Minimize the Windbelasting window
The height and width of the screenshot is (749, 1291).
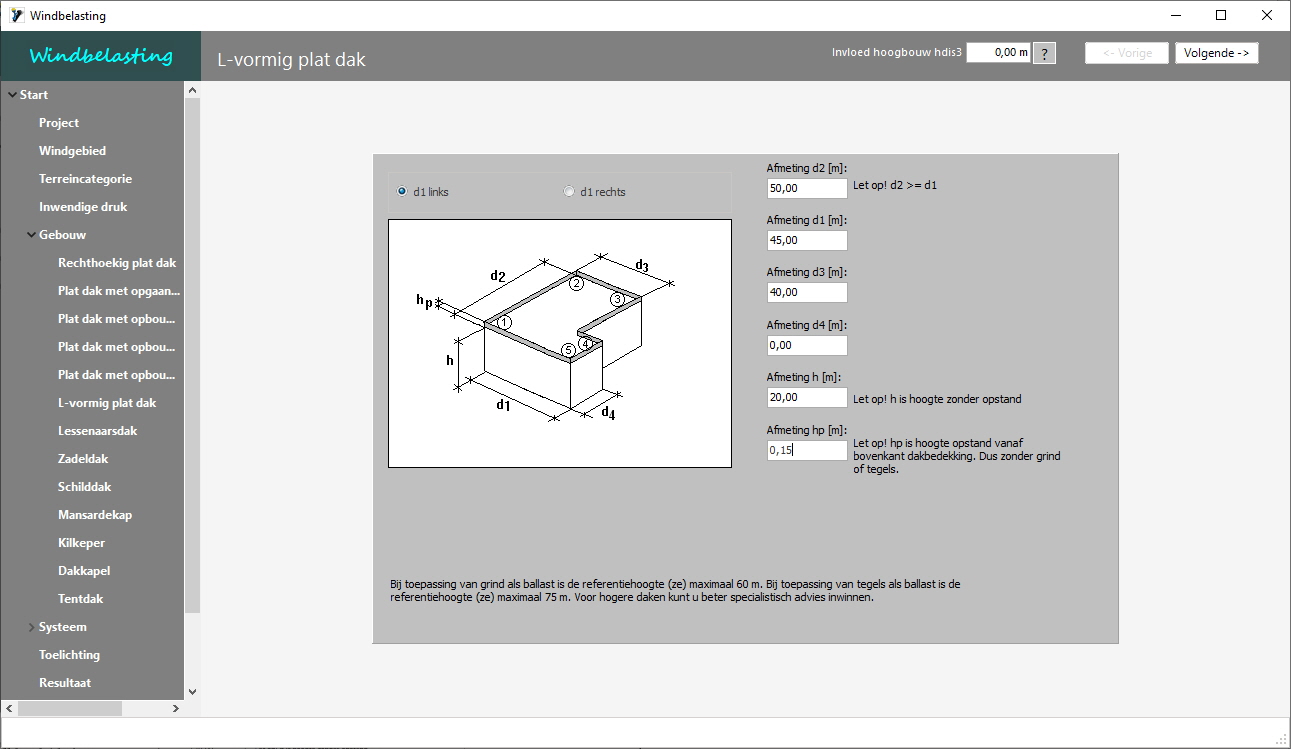(1175, 15)
